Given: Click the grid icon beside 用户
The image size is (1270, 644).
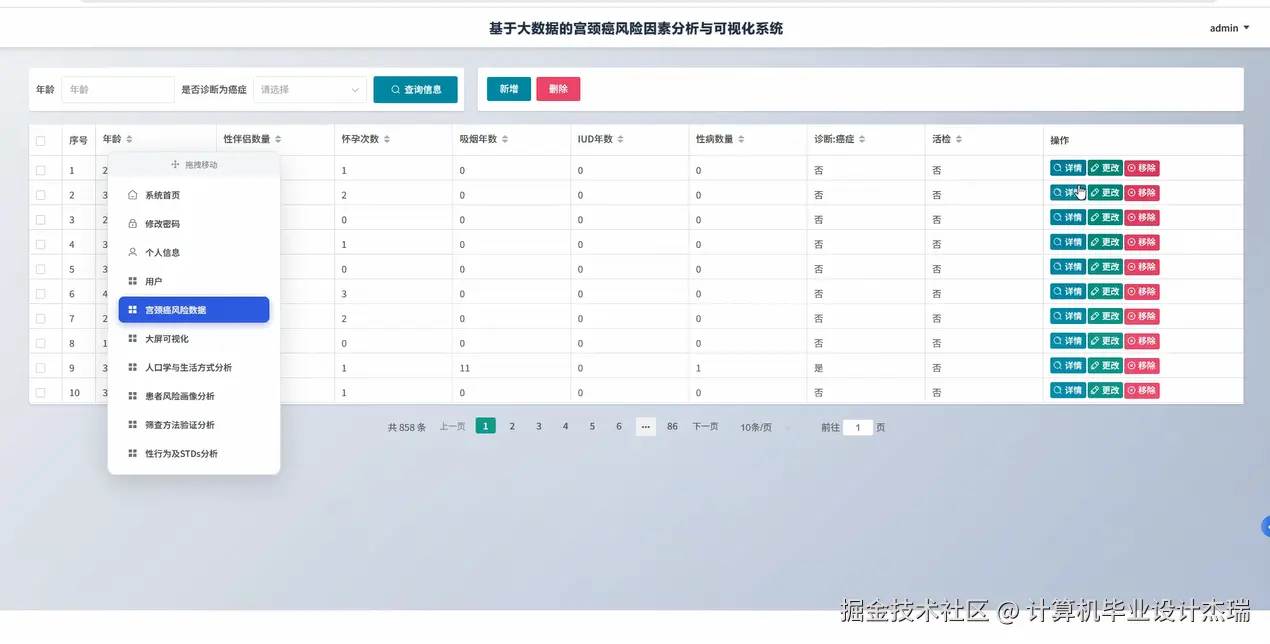Looking at the screenshot, I should [133, 282].
